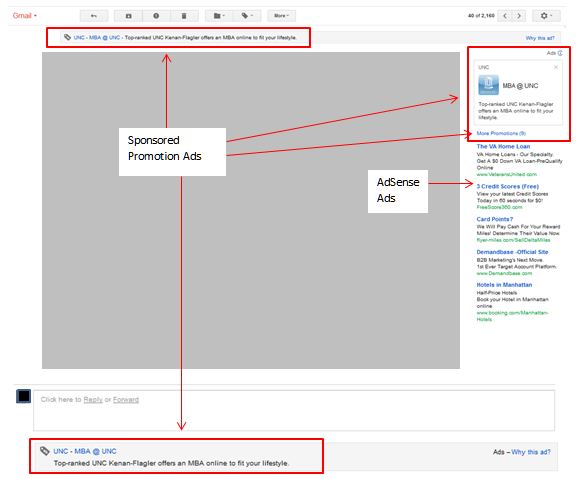Click the tag icon on top ad
Image resolution: width=577 pixels, height=479 pixels.
67,37
